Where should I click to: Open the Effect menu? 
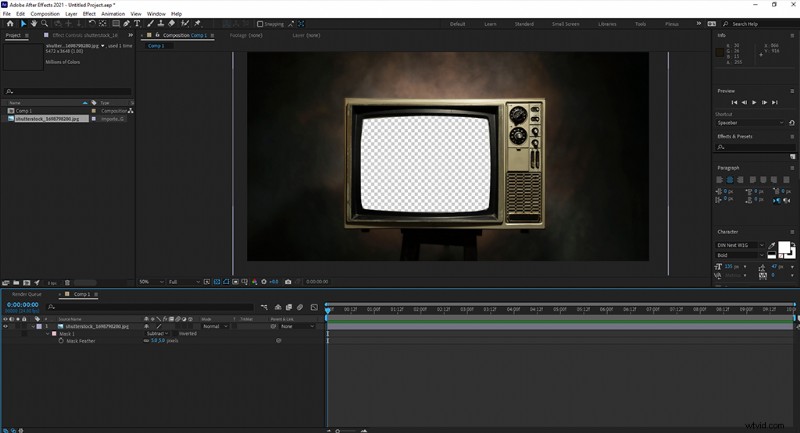pos(89,14)
